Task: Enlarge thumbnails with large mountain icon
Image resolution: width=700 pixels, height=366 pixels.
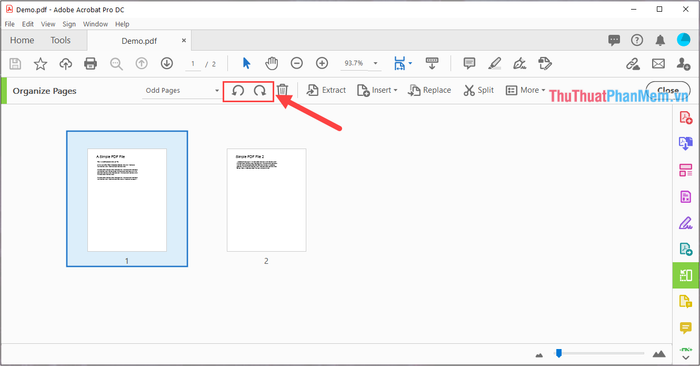Action: [659, 354]
